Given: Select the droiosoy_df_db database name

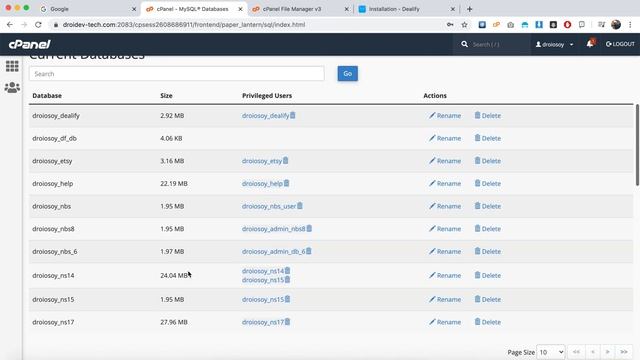Looking at the screenshot, I should (54, 138).
